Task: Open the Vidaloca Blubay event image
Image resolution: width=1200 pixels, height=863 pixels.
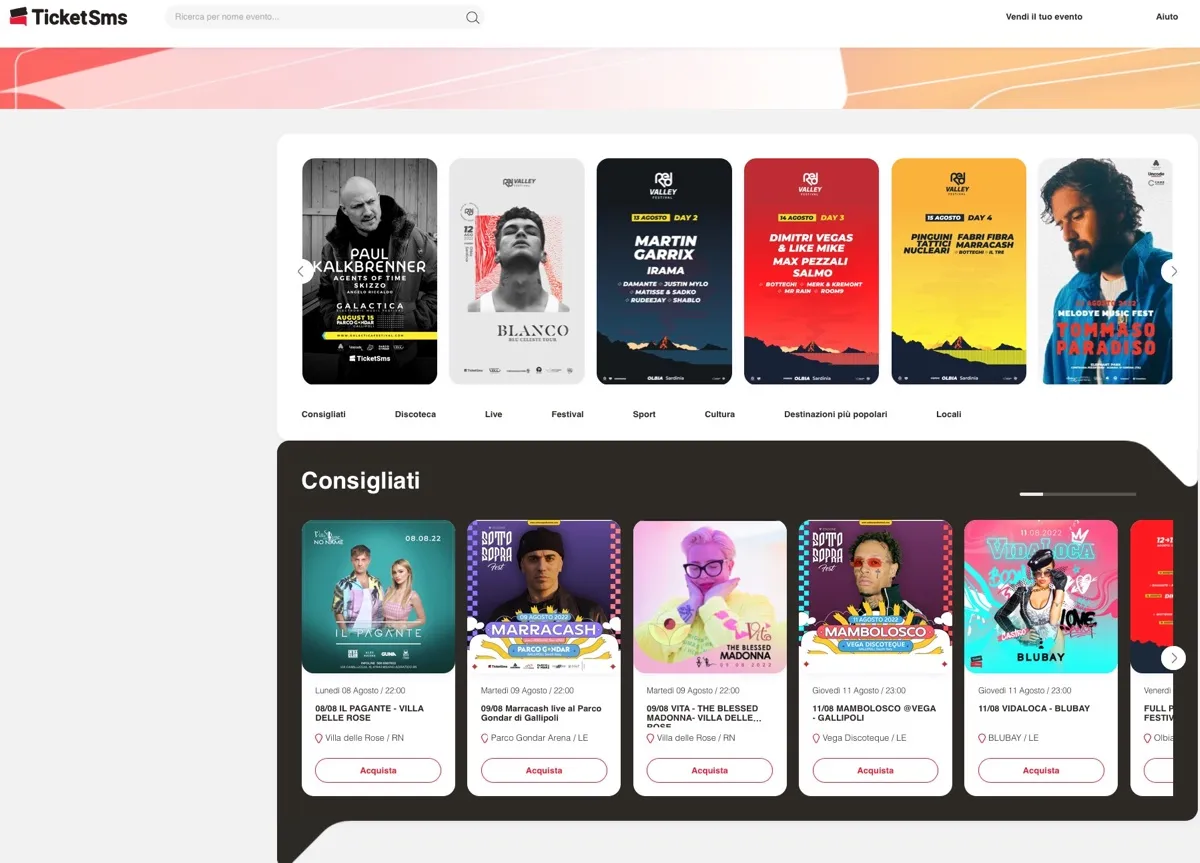Action: [1041, 597]
